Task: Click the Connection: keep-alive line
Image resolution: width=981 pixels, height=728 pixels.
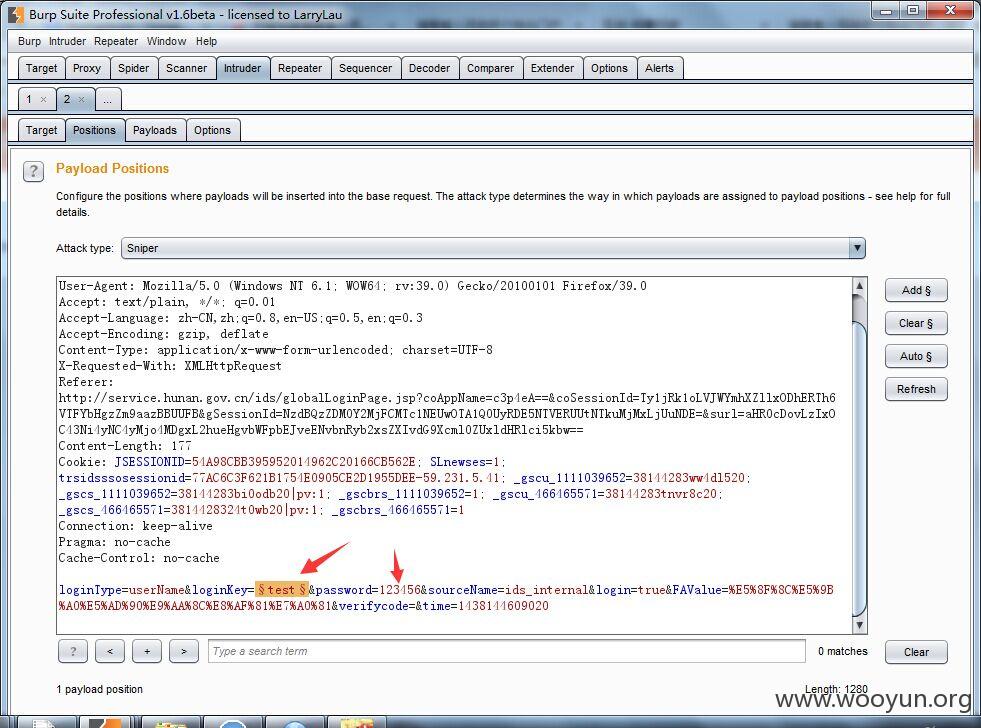Action: point(135,526)
